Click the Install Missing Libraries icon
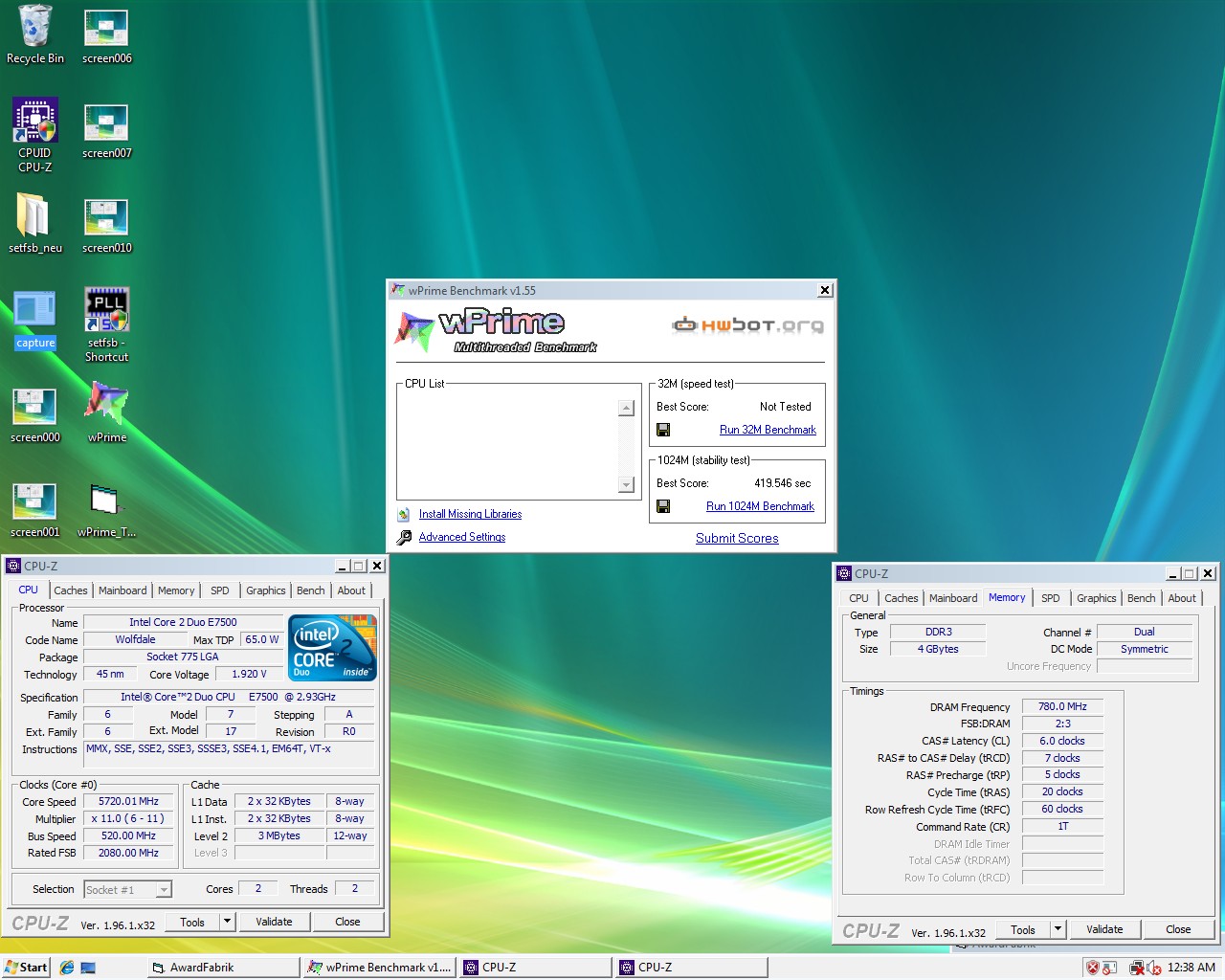Viewport: 1225px width, 980px height. pos(404,514)
